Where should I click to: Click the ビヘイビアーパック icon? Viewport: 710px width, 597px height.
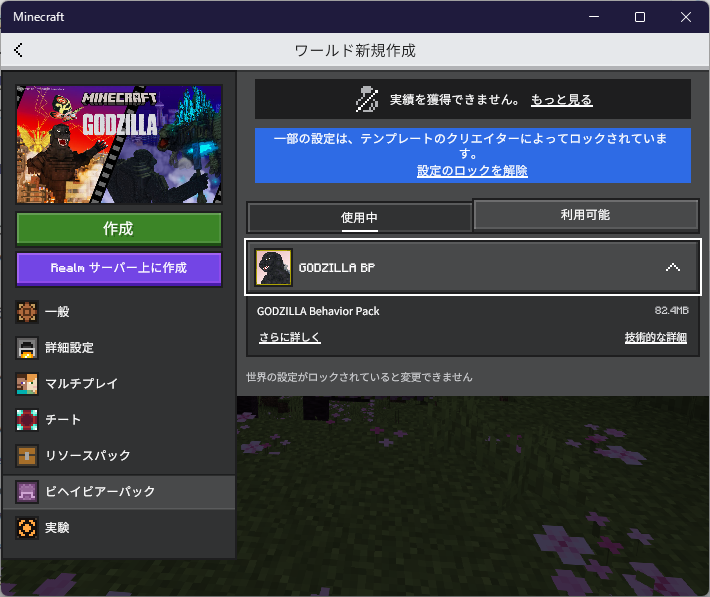[x=27, y=491]
